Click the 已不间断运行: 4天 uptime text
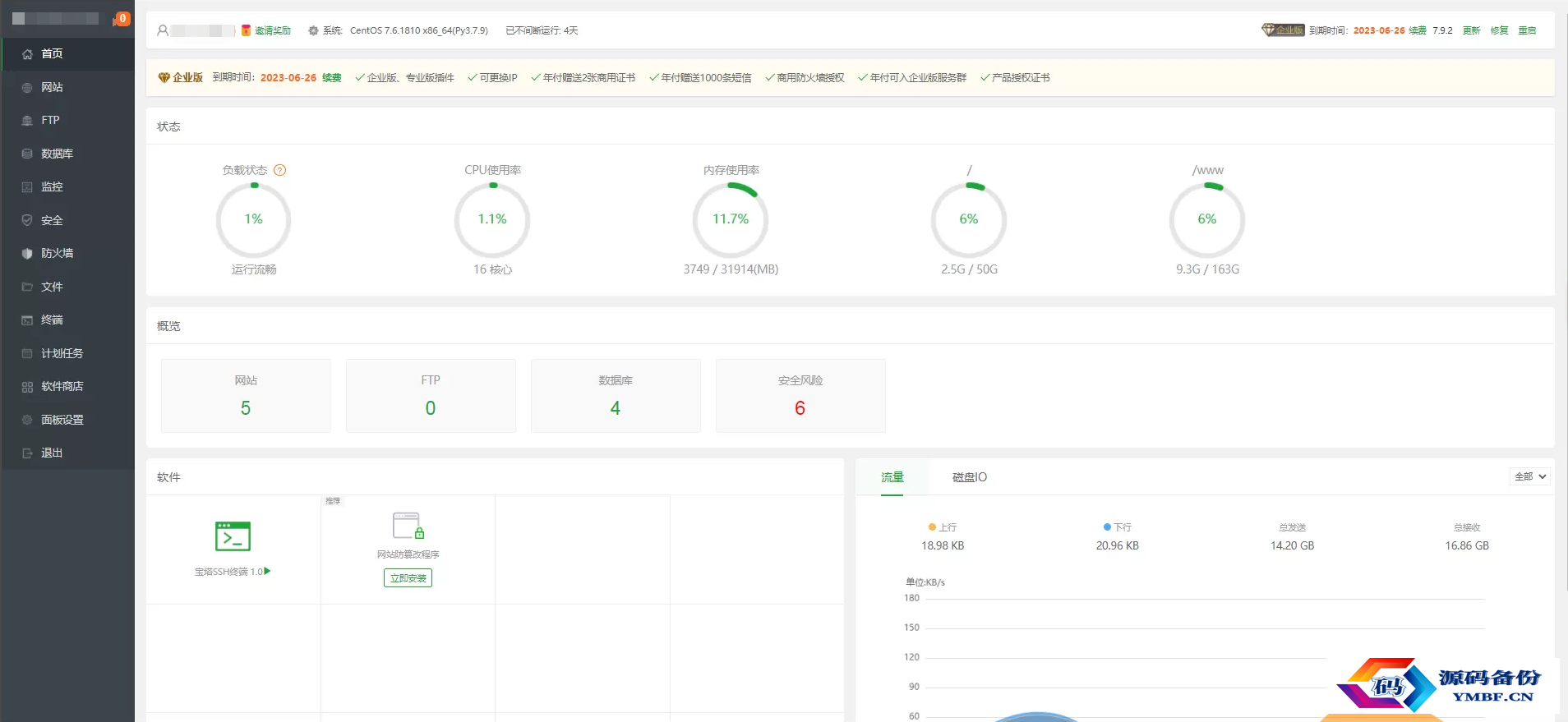This screenshot has width=1568, height=722. [x=542, y=30]
